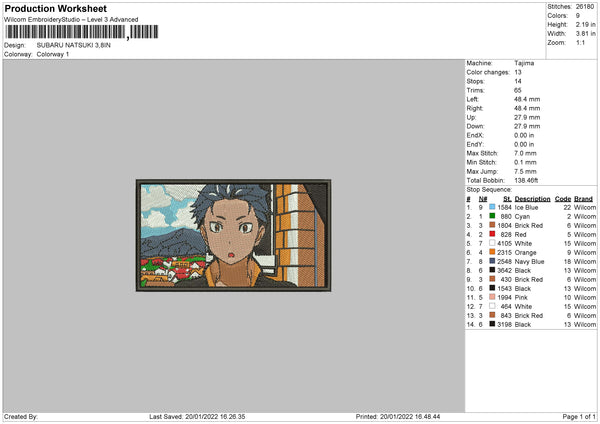Screen dimensions: 600x424
Task: Click the design name 'SUBARU NATSUKI 3,8IN'
Action: [73, 45]
